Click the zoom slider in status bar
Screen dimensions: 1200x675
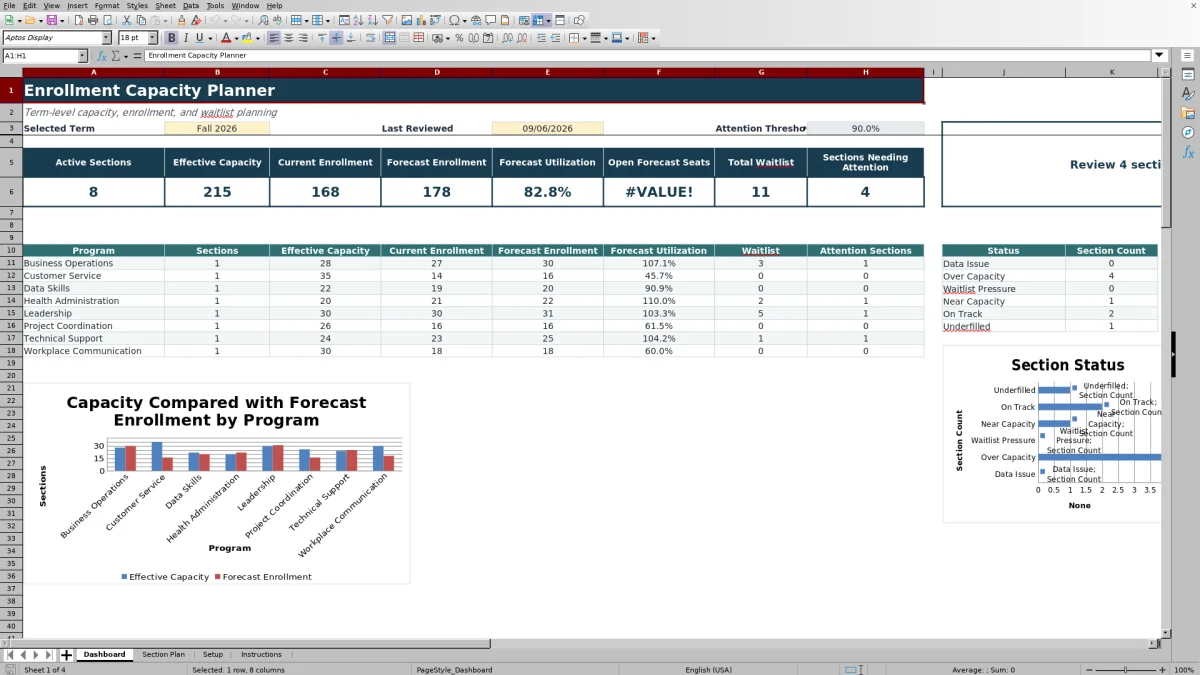click(1126, 669)
